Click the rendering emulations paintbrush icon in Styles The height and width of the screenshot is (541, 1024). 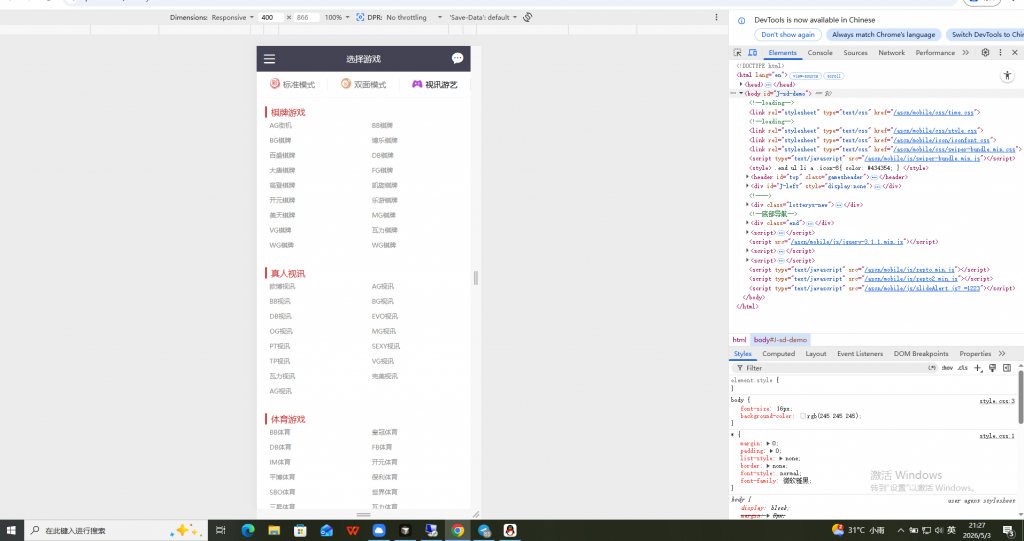tap(992, 368)
